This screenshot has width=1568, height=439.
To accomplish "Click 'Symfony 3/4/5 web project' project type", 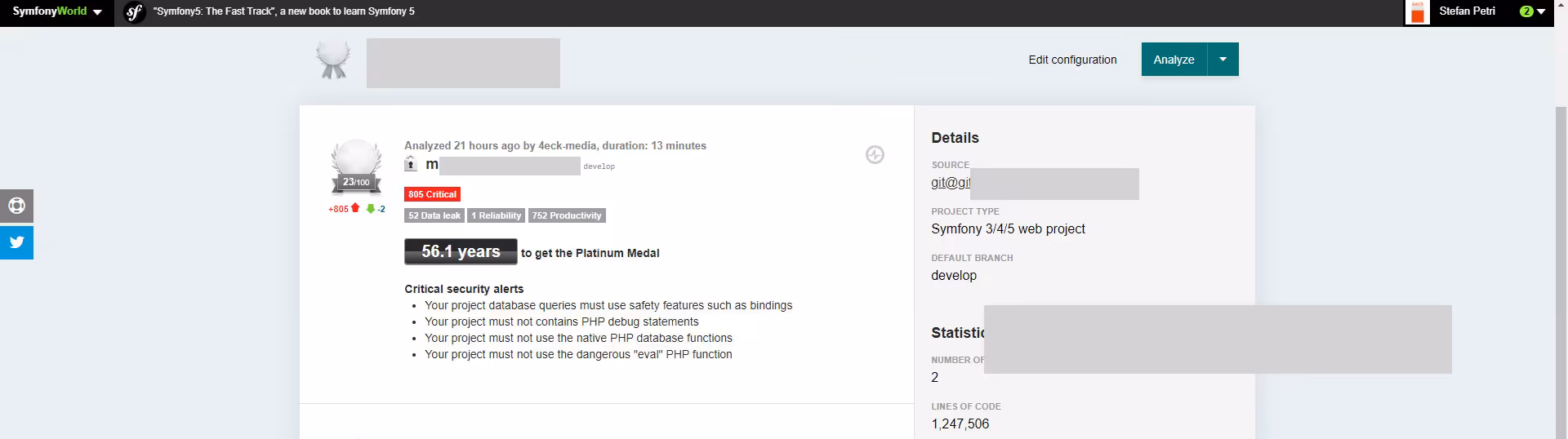I will point(1008,229).
